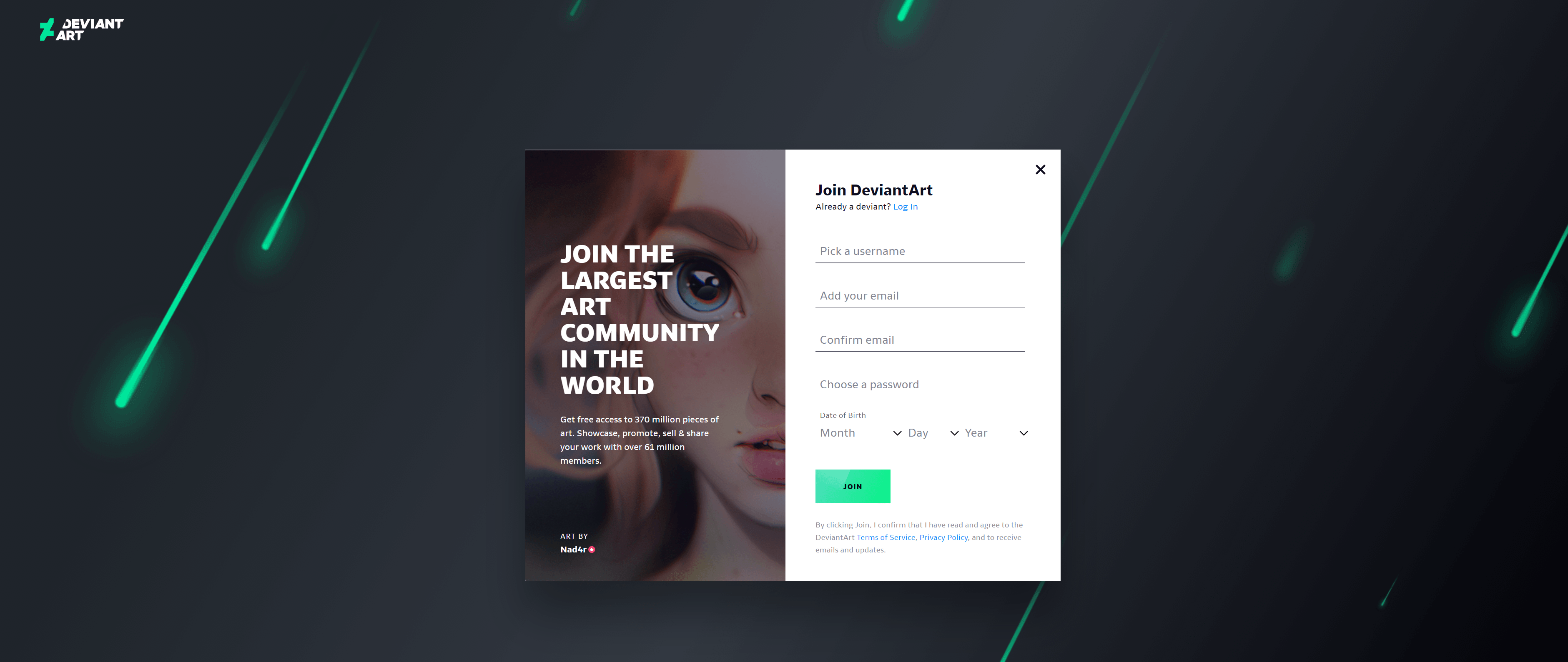
Task: Select the confirm email field
Action: (920, 339)
